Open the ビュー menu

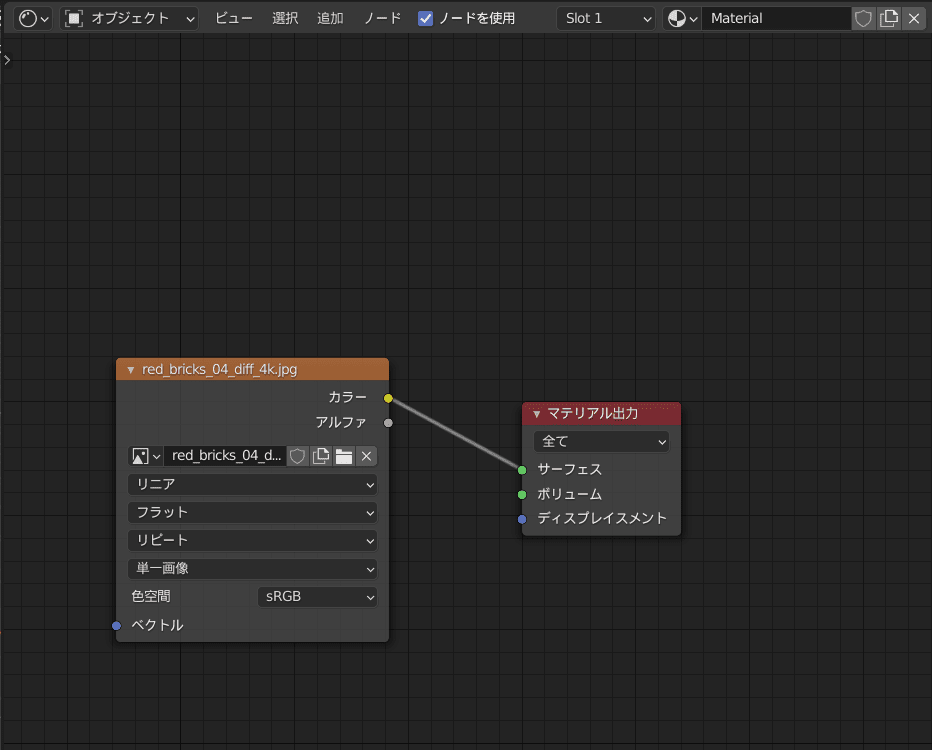pos(234,18)
